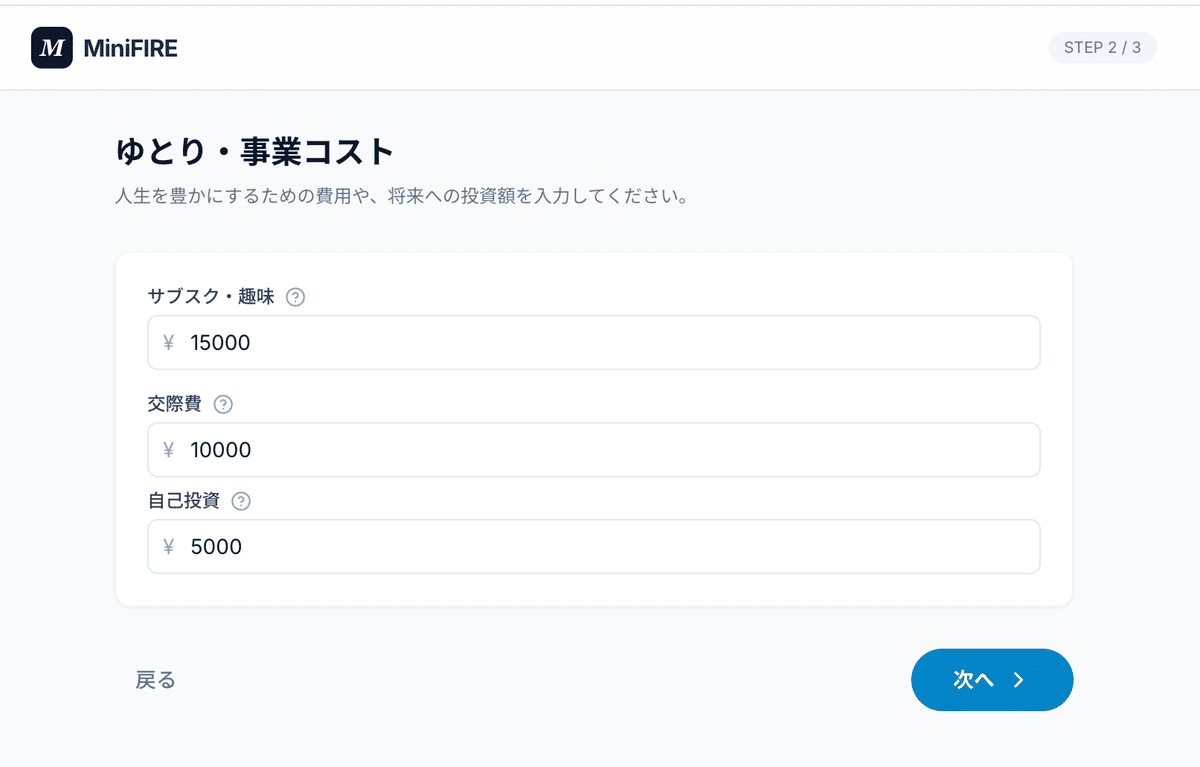1200x767 pixels.
Task: Click the chevron arrow inside the 次へ button
Action: click(1019, 679)
